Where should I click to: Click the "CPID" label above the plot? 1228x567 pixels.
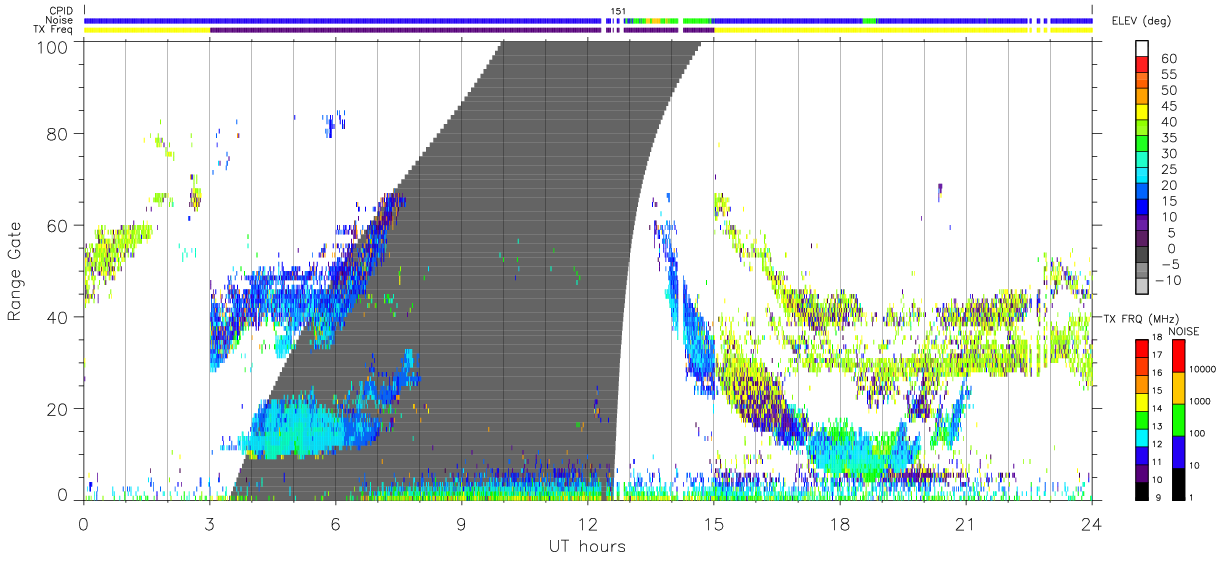(59, 11)
